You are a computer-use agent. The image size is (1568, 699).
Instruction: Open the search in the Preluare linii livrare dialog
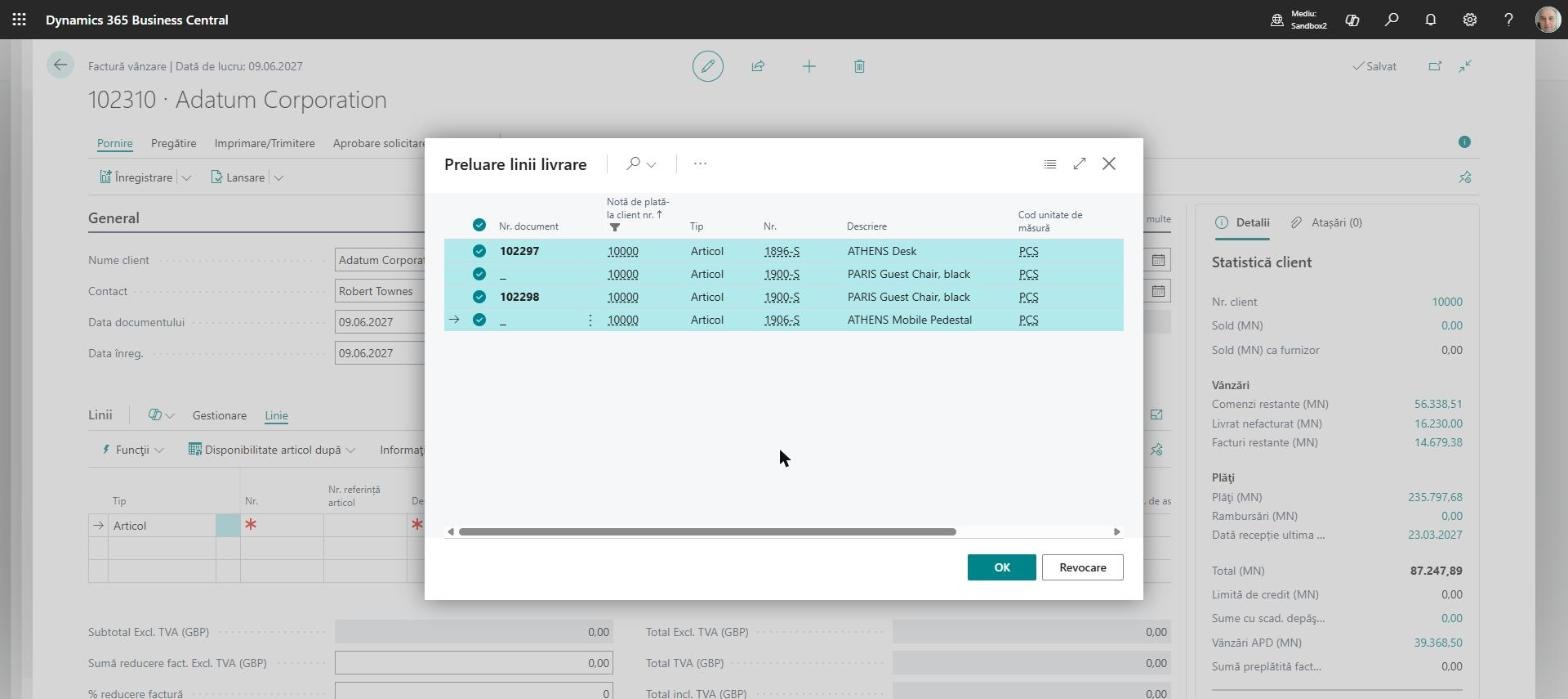633,163
